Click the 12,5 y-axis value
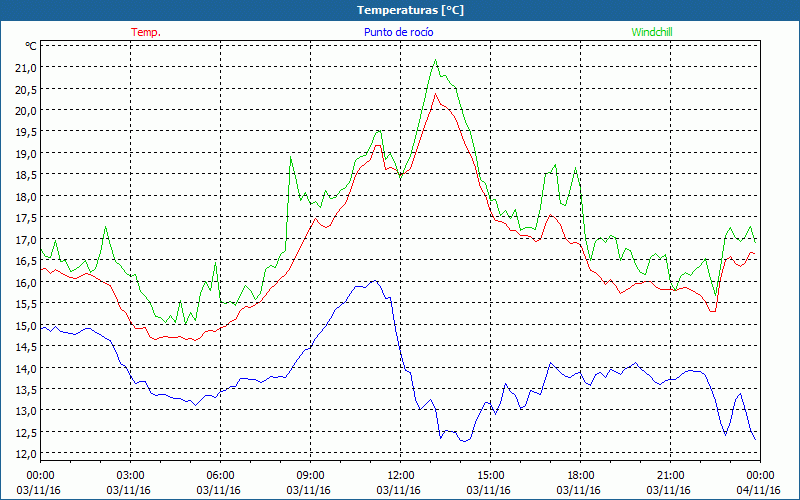This screenshot has width=800, height=500. (27, 432)
